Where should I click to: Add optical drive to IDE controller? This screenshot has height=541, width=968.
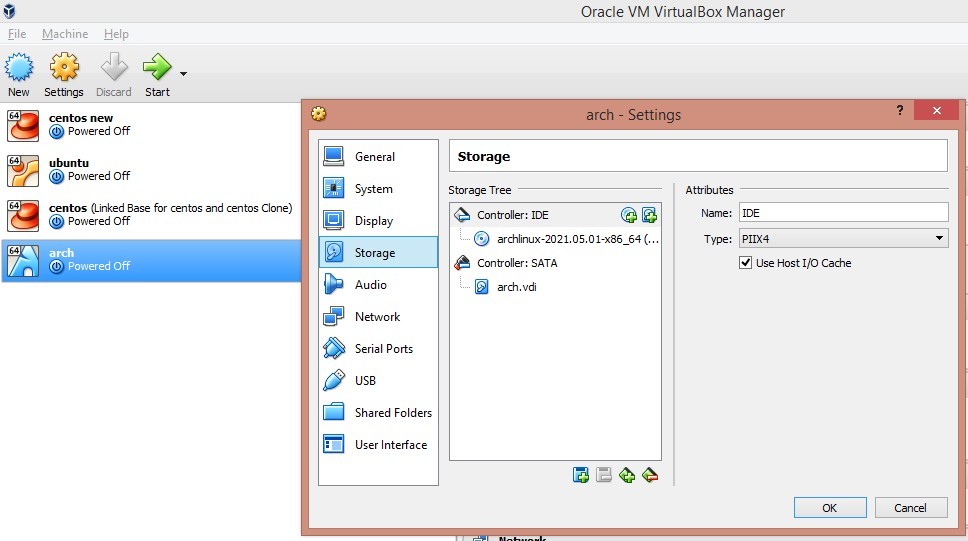(628, 215)
